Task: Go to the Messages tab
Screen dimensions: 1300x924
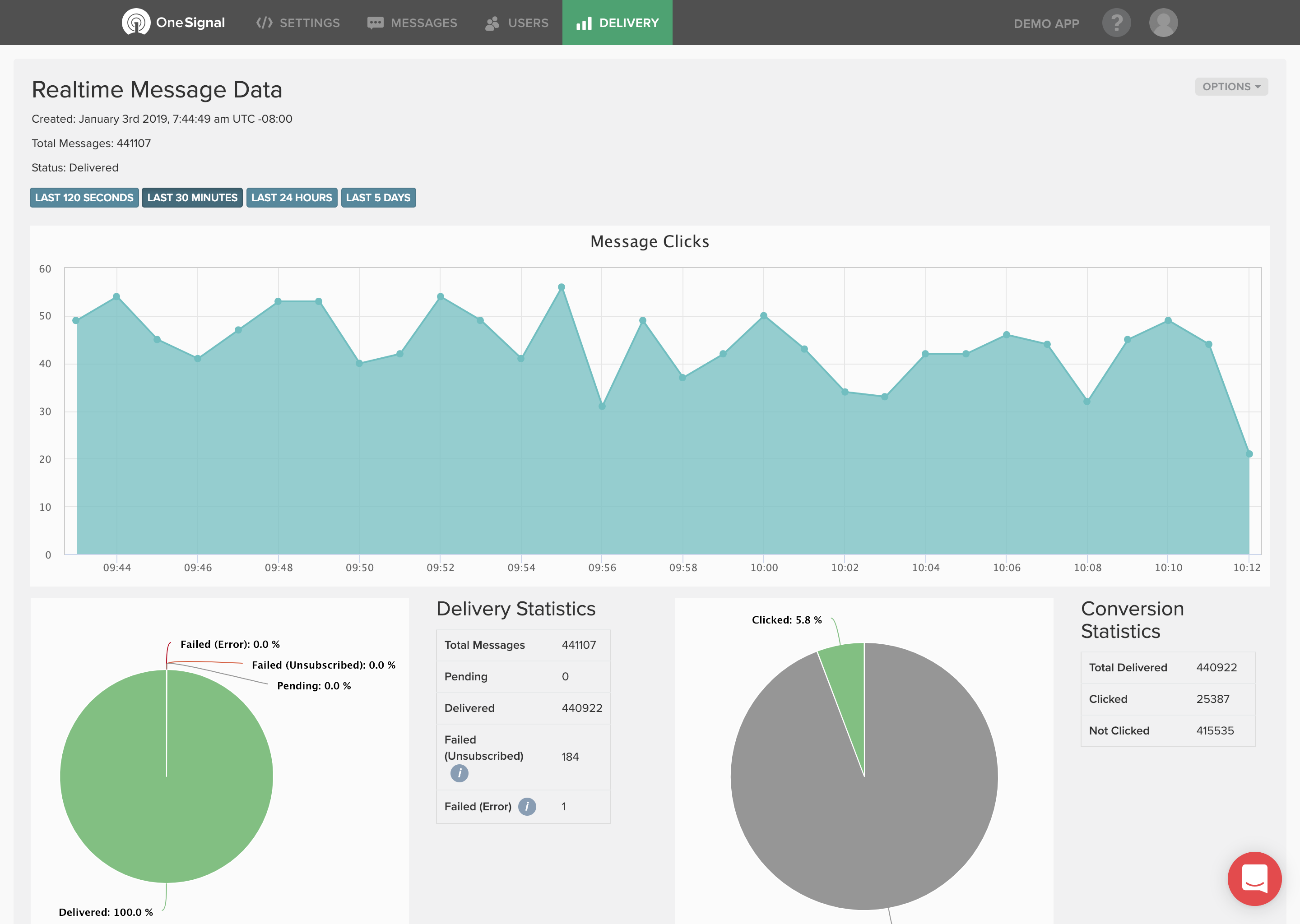Action: click(412, 23)
